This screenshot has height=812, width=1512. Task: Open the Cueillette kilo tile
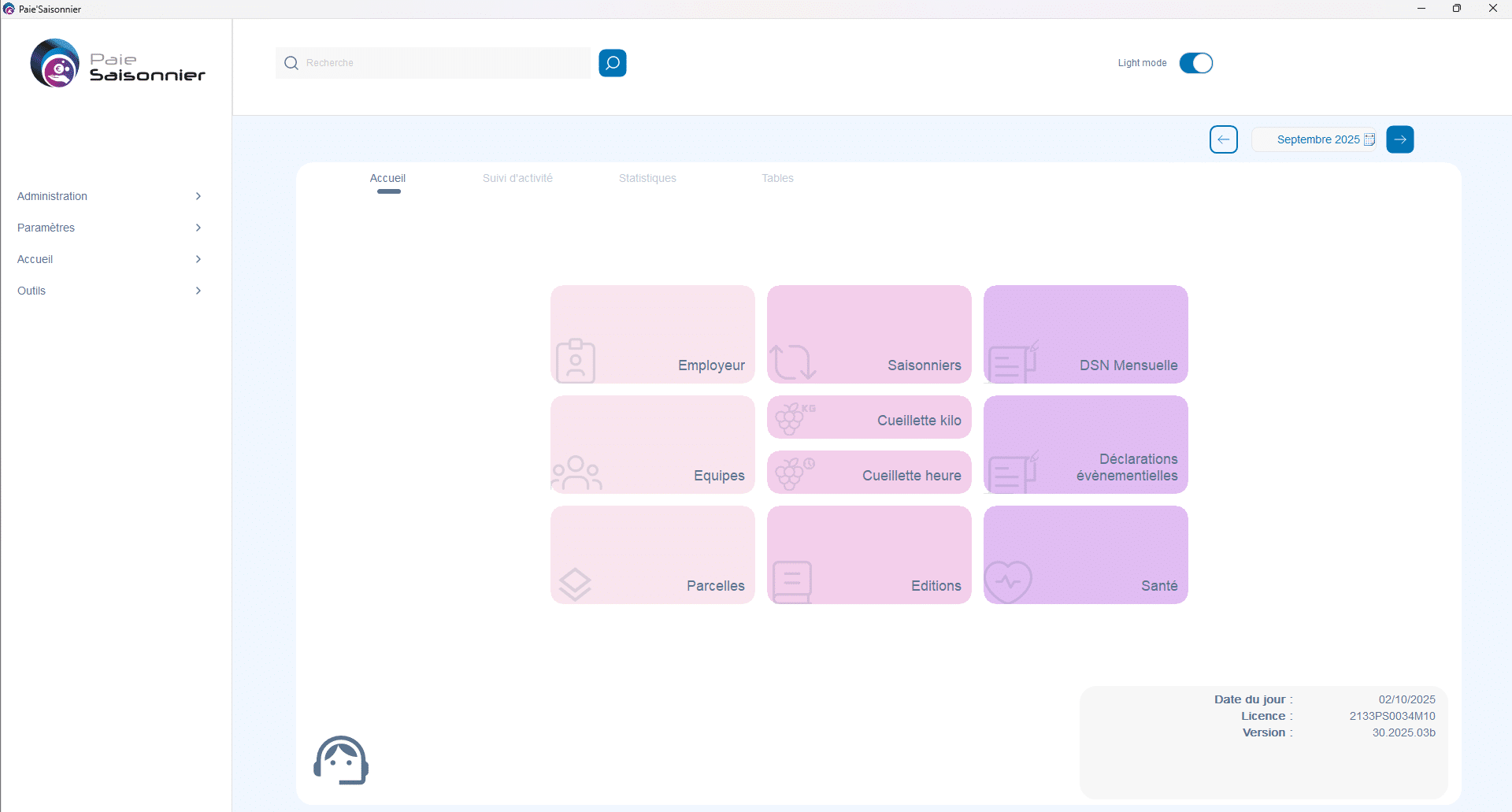pos(869,417)
